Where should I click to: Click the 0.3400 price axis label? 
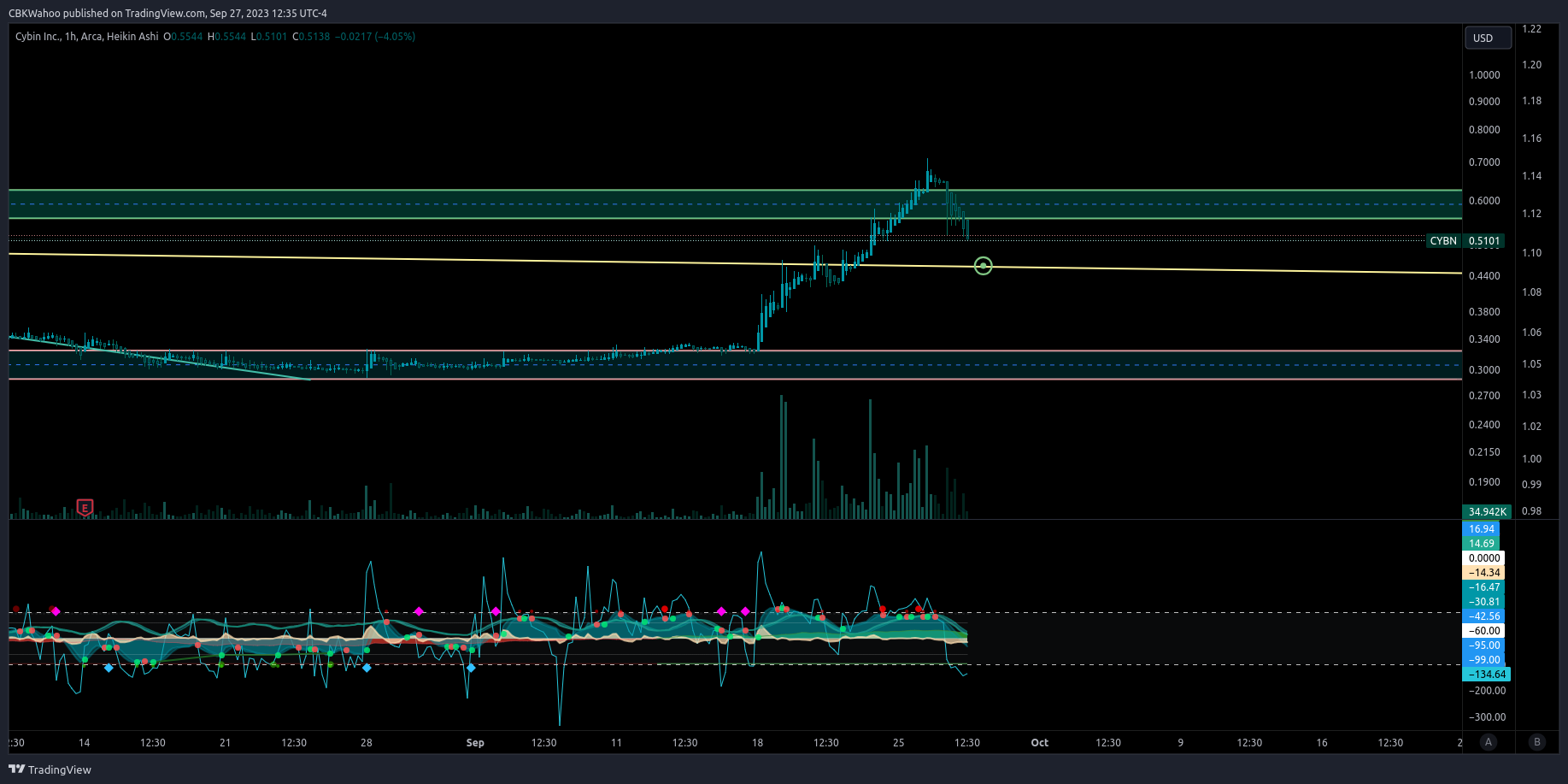click(1484, 339)
